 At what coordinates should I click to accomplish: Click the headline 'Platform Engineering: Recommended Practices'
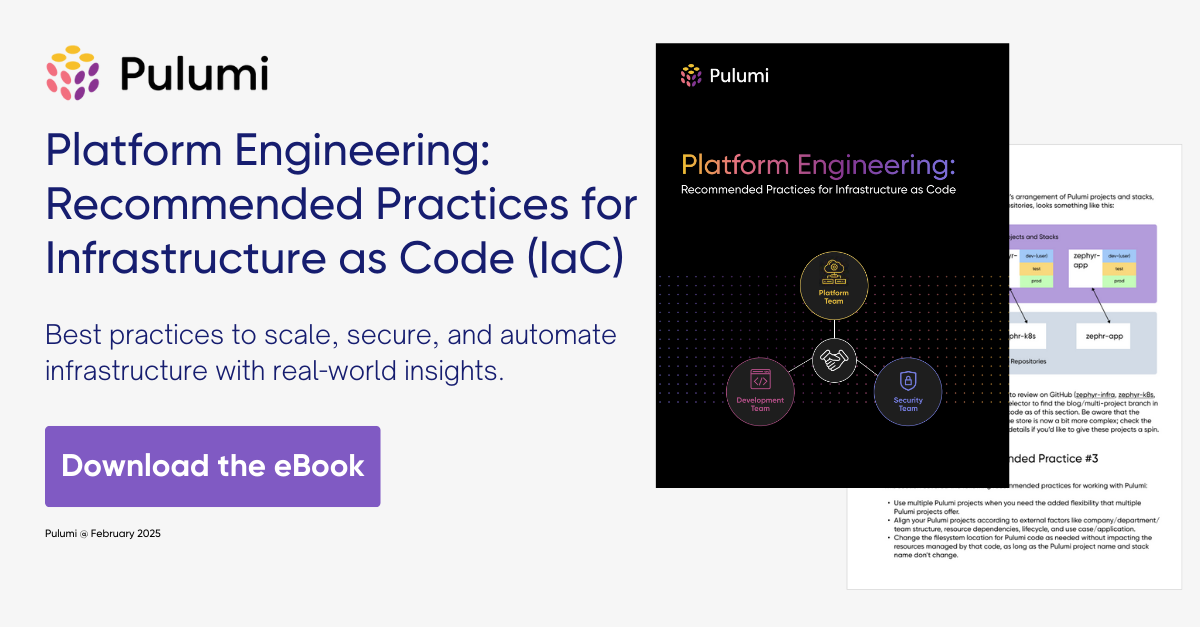pyautogui.click(x=341, y=205)
